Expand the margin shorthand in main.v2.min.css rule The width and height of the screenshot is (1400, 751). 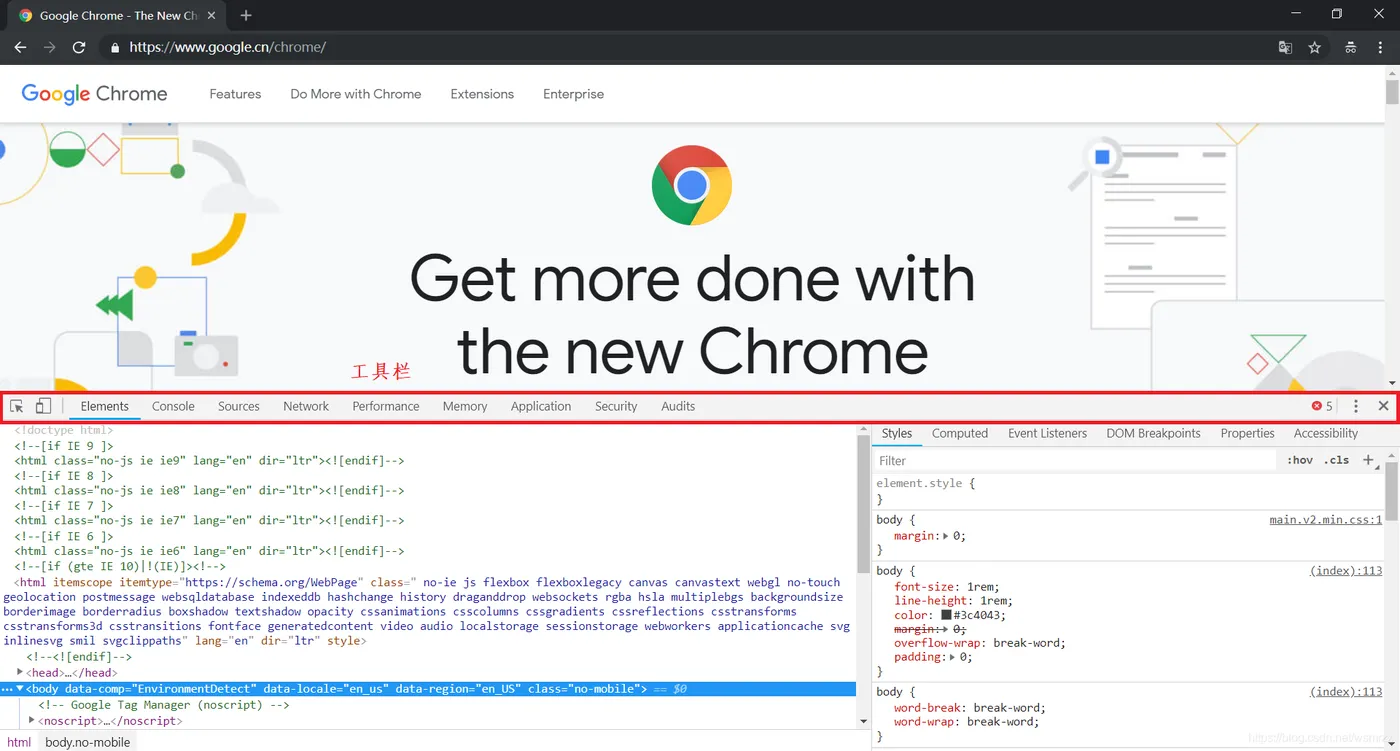(946, 536)
